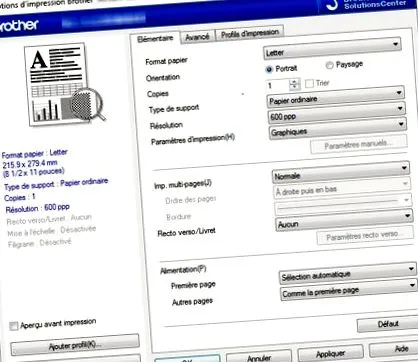Click the Copies spinner arrows
Viewport: 418px width, 362px height.
tap(295, 84)
